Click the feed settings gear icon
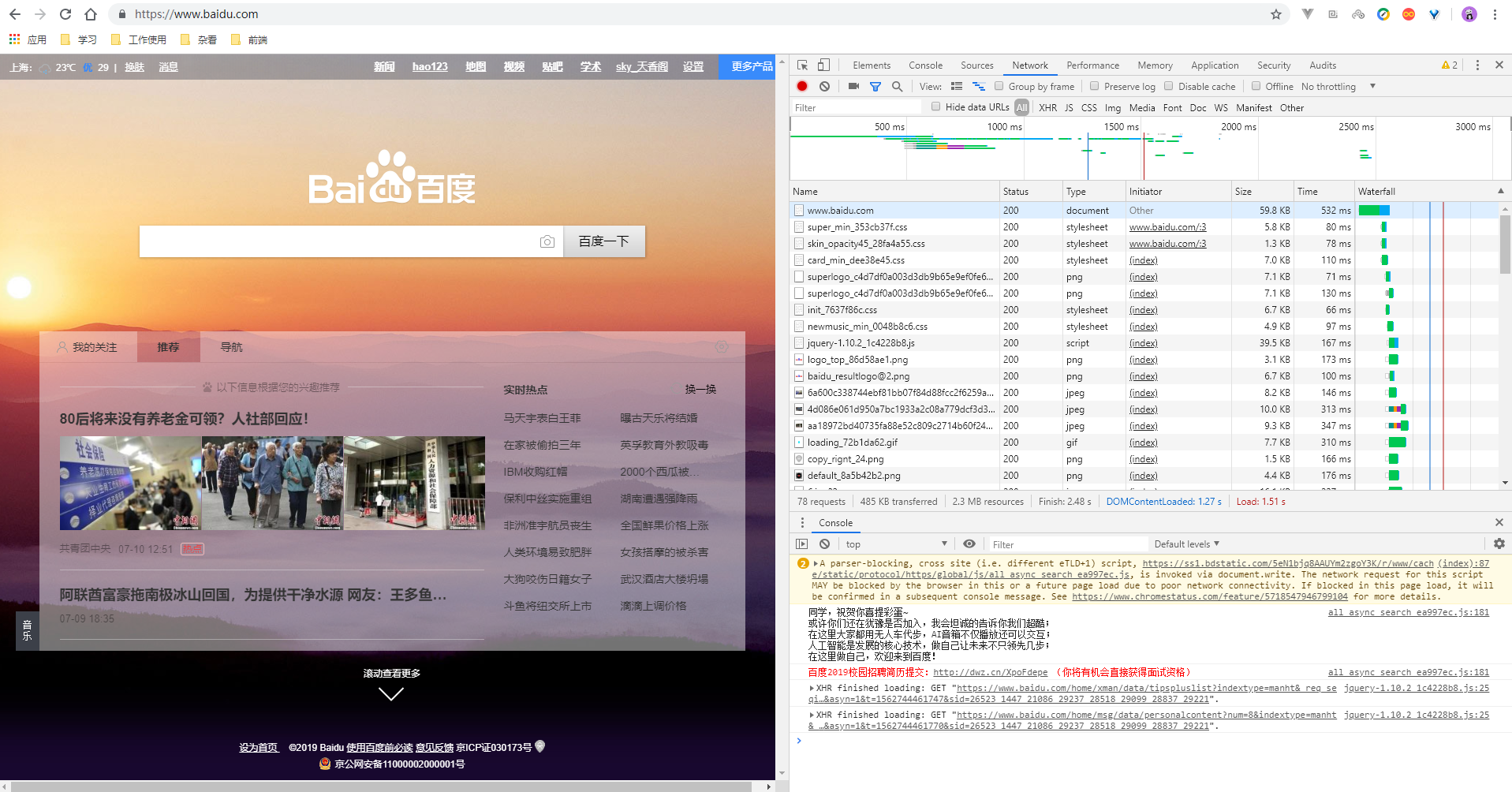Viewport: 1512px width, 792px height. [x=721, y=347]
